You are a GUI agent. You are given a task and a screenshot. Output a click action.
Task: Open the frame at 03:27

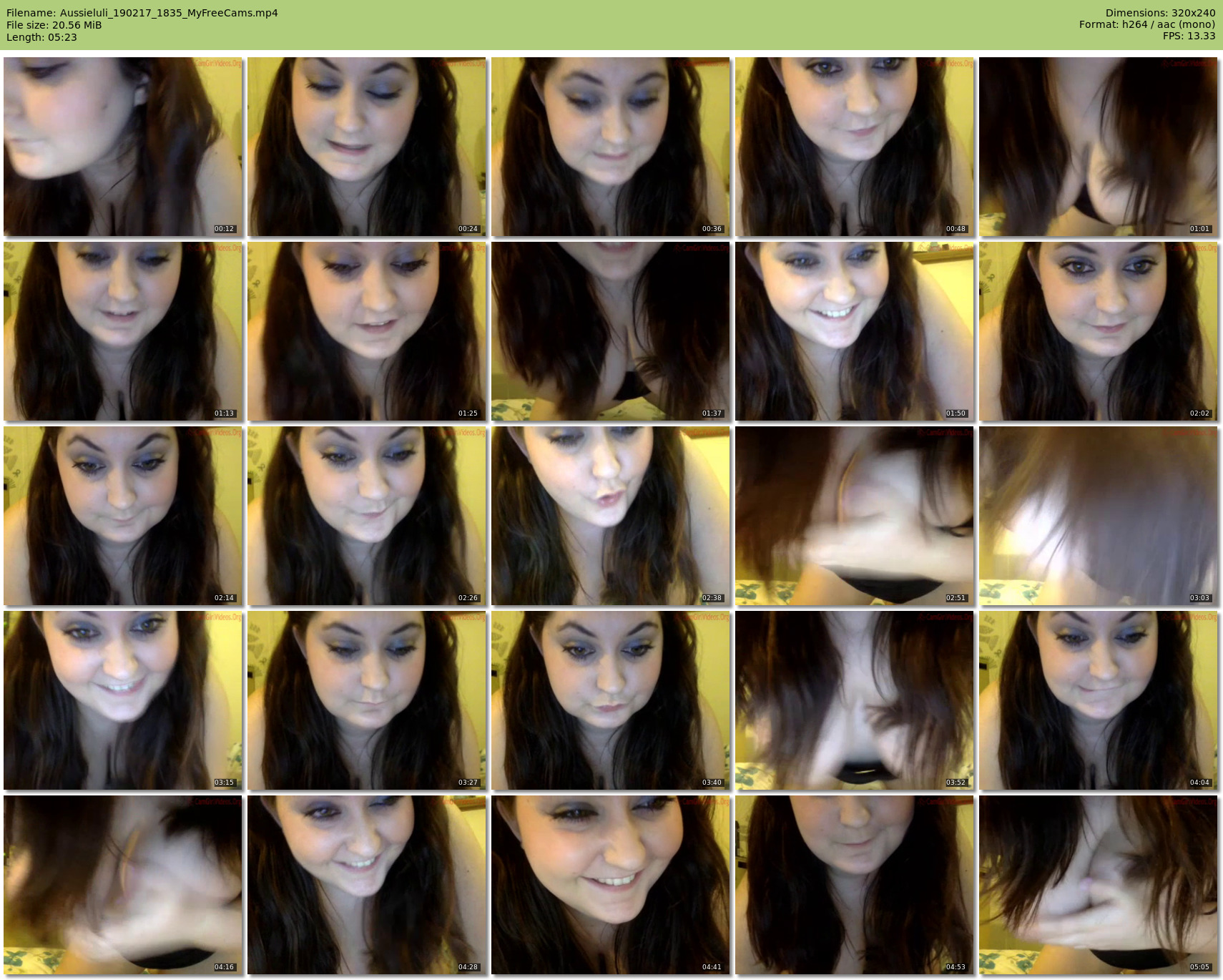pos(367,700)
